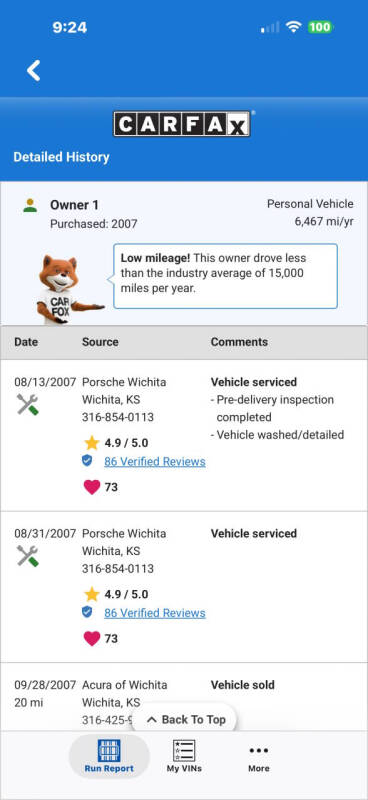Tap the Low mileage info bubble
368x800 pixels.
coord(225,276)
